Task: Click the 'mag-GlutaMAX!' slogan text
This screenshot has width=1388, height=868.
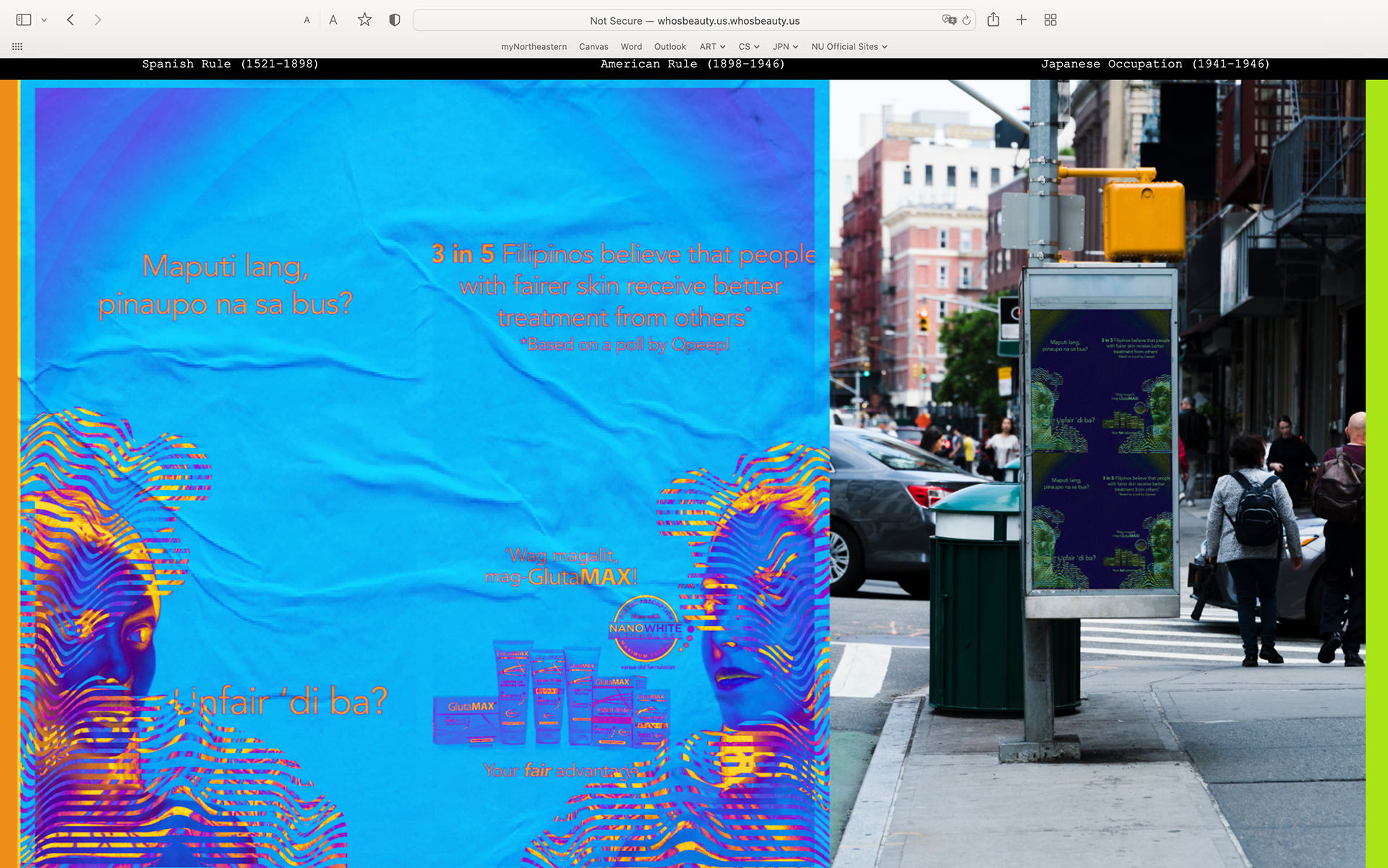Action: click(x=561, y=577)
